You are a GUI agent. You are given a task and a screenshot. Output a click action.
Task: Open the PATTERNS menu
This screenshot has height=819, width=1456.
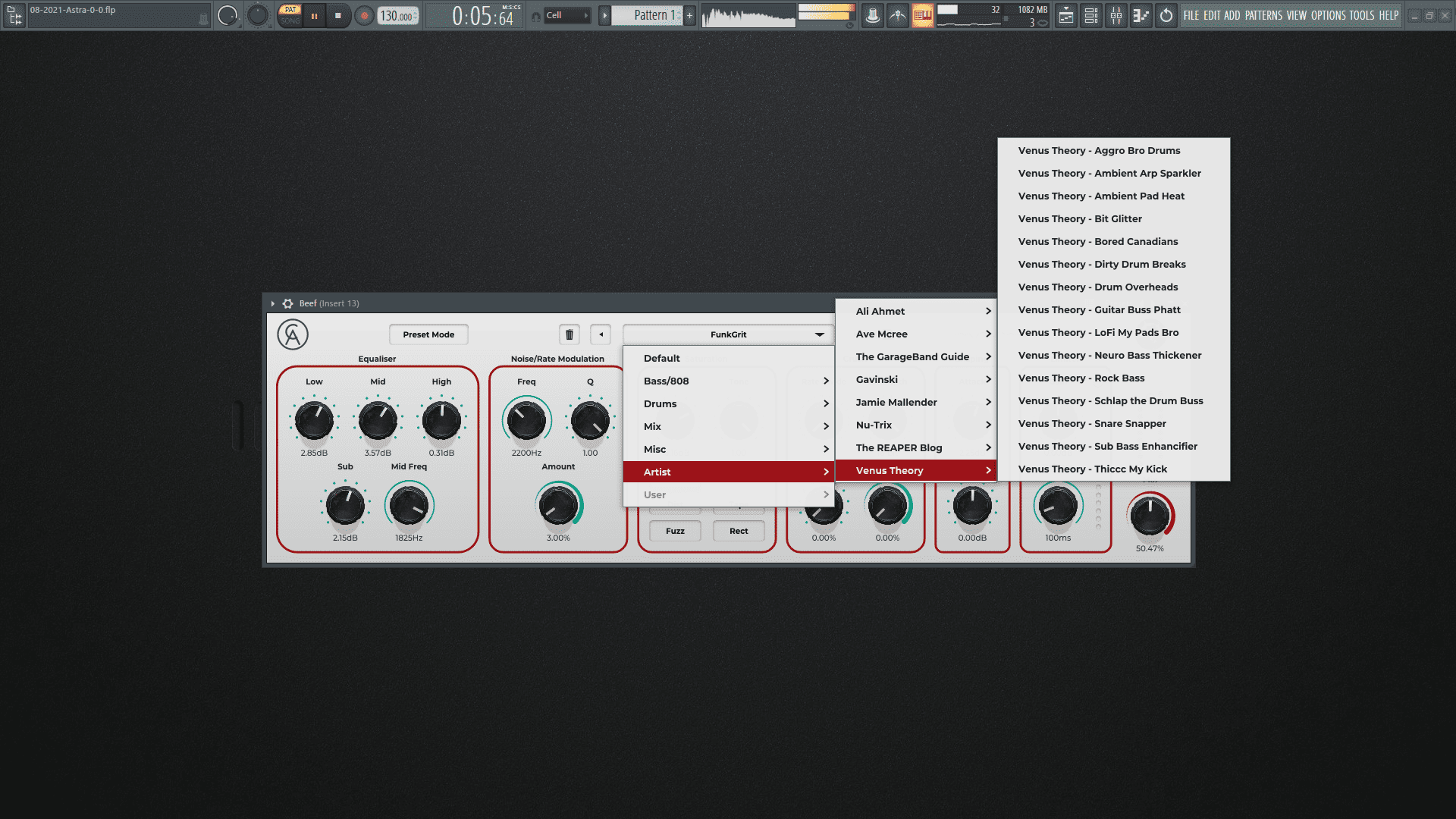[x=1263, y=15]
